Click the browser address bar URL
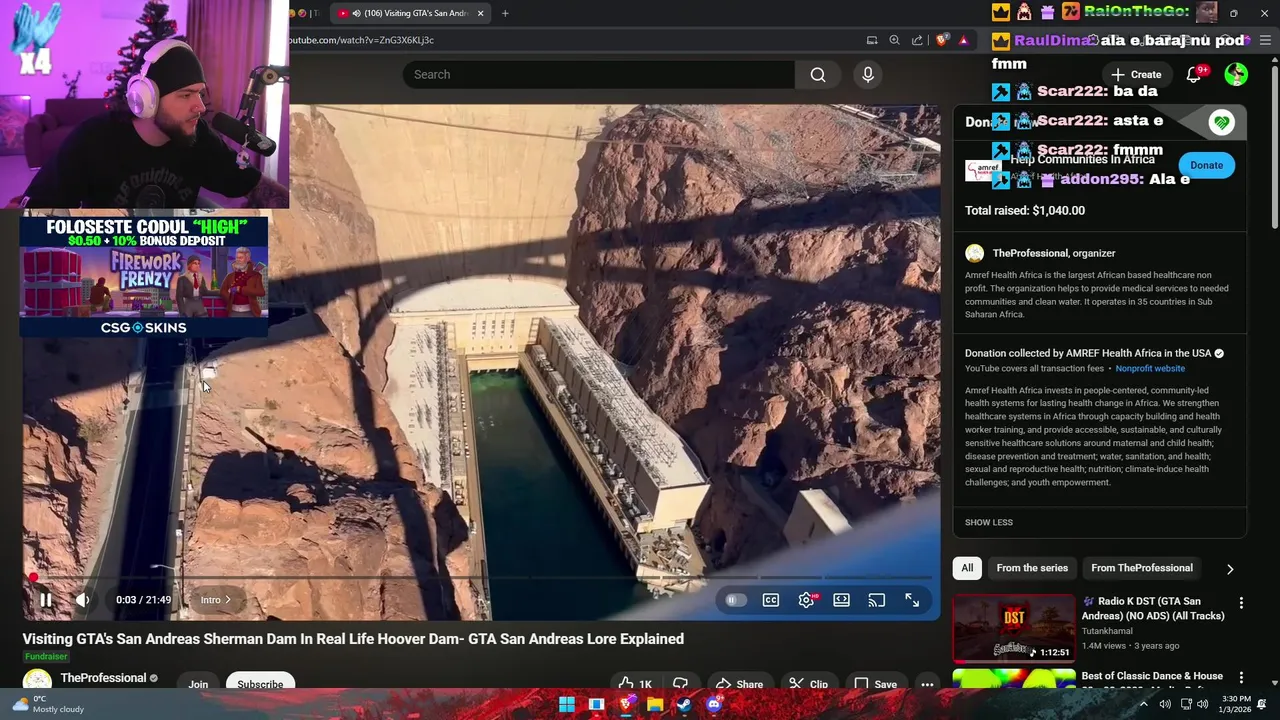 [x=362, y=40]
